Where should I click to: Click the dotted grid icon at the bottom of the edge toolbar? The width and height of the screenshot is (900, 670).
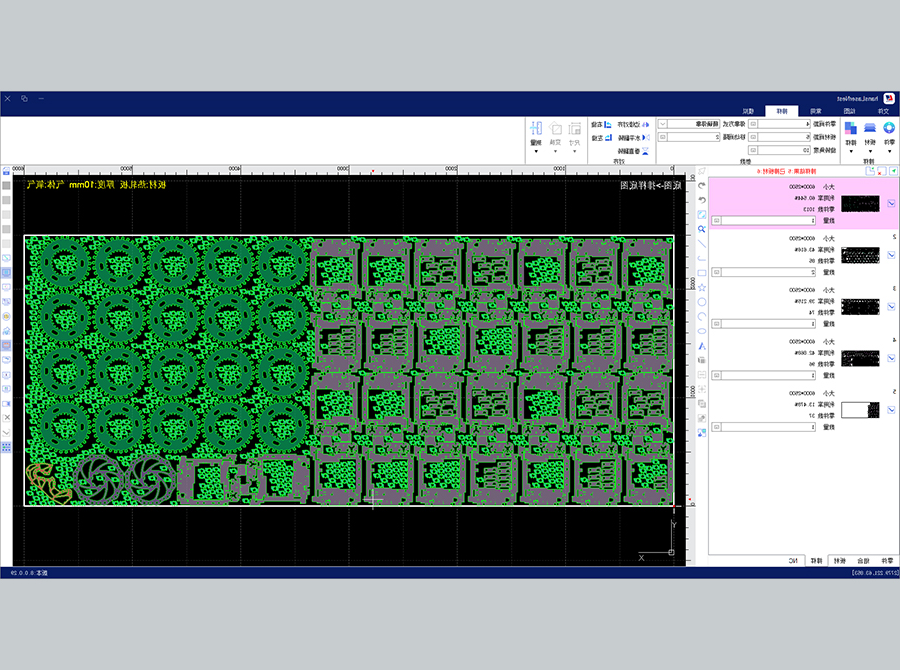(x=6, y=447)
